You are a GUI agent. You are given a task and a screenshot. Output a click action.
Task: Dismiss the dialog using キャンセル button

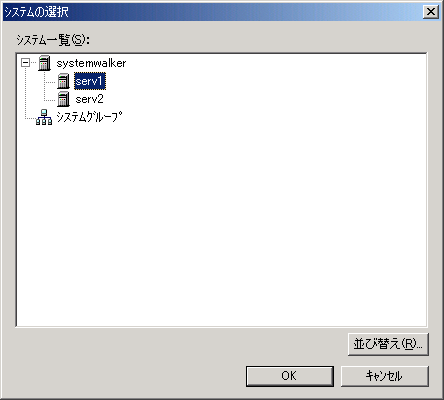pos(385,376)
